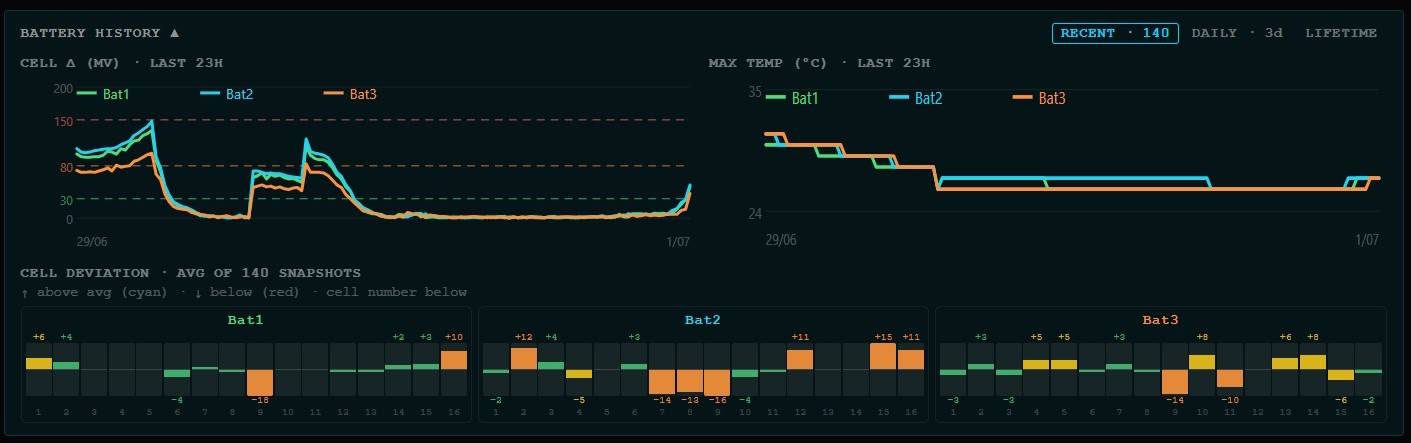Click the '-18' label in Bat1 card
This screenshot has height=443, width=1411.
coord(261,400)
